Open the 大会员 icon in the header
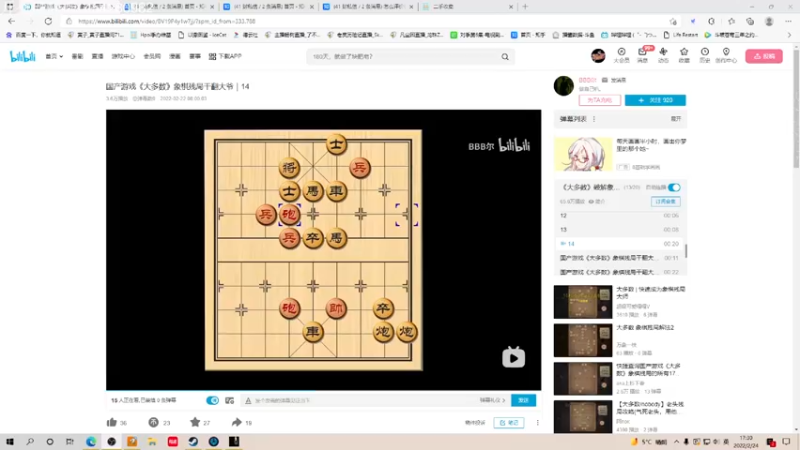The width and height of the screenshot is (800, 450). pyautogui.click(x=621, y=55)
